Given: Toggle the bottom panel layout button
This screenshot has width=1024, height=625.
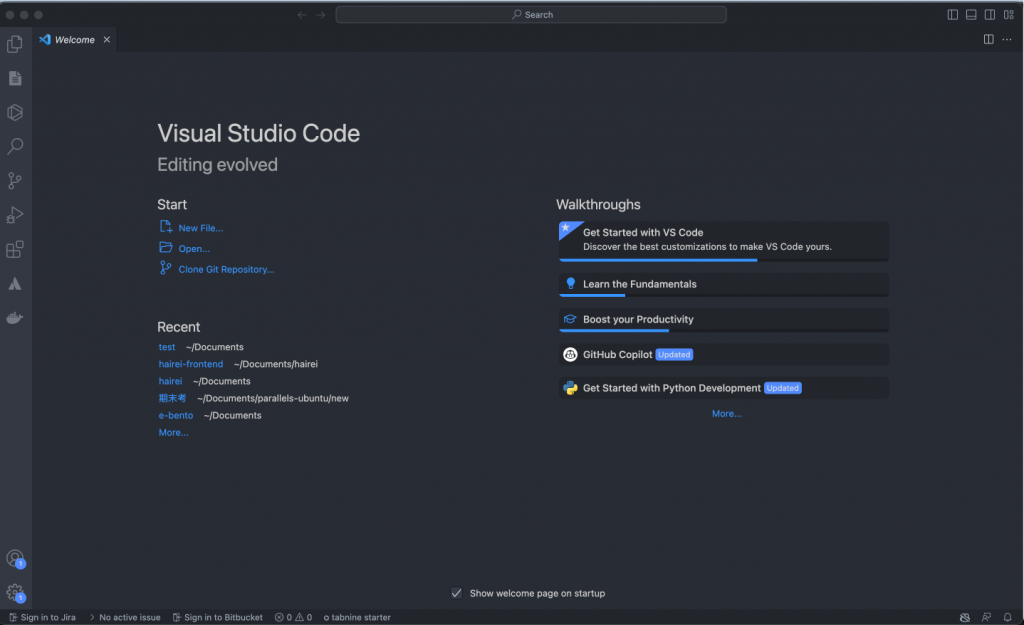Looking at the screenshot, I should (x=971, y=15).
